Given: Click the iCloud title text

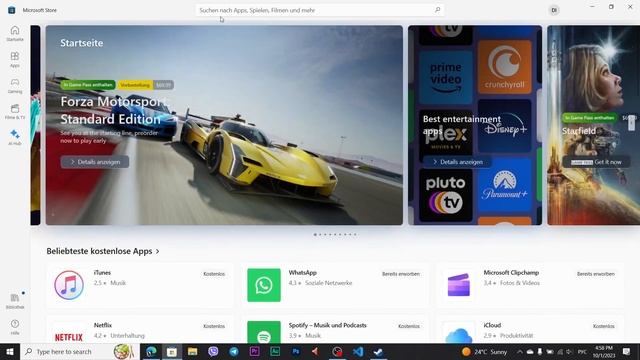Looking at the screenshot, I should (x=492, y=325).
